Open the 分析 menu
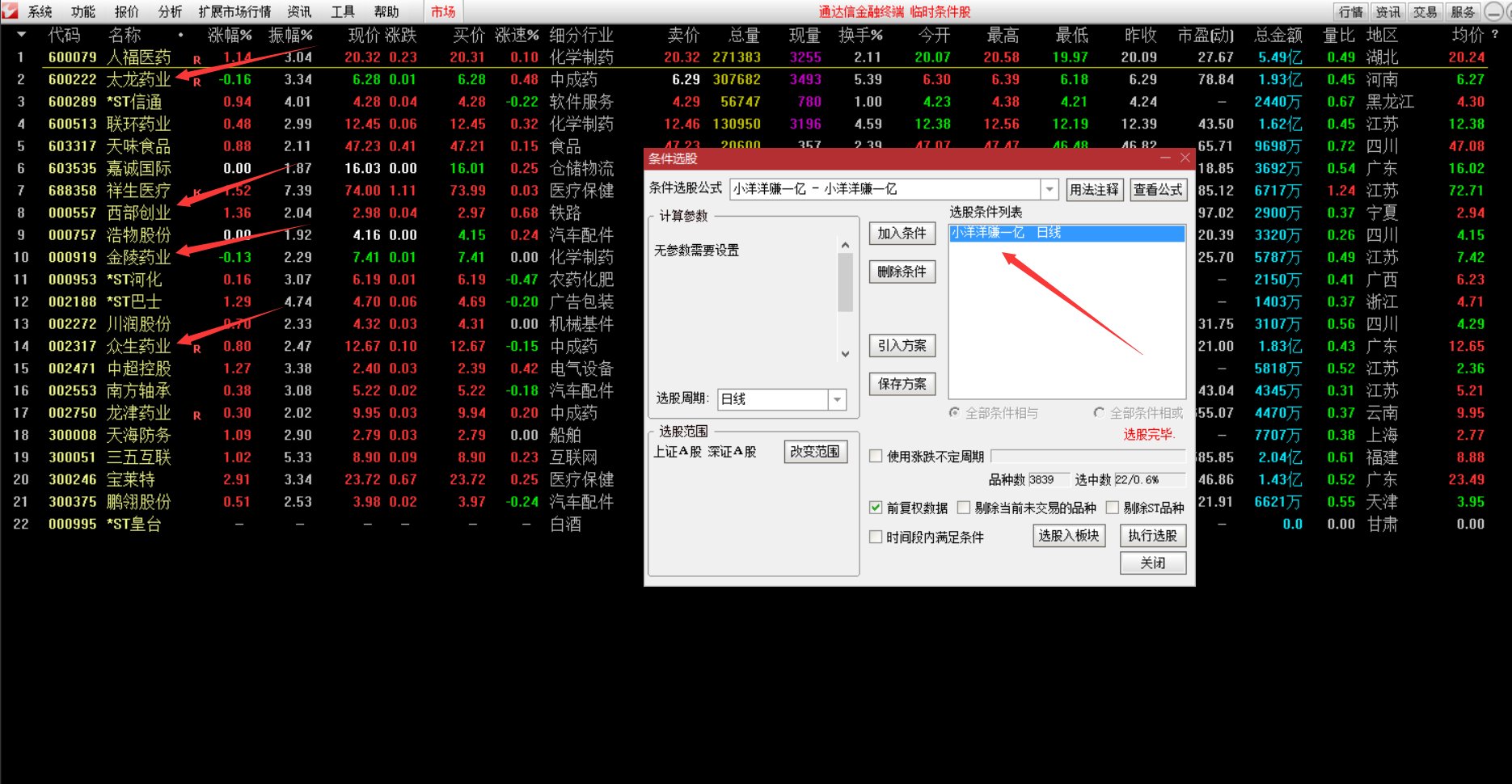Screen dimensions: 1512x784 coord(170,11)
